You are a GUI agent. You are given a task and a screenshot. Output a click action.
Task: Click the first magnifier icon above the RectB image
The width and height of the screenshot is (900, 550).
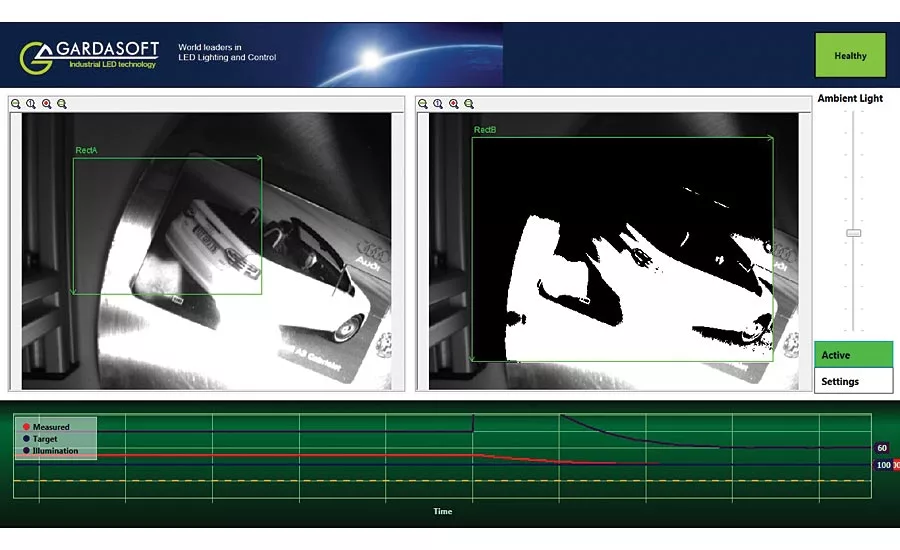[423, 104]
